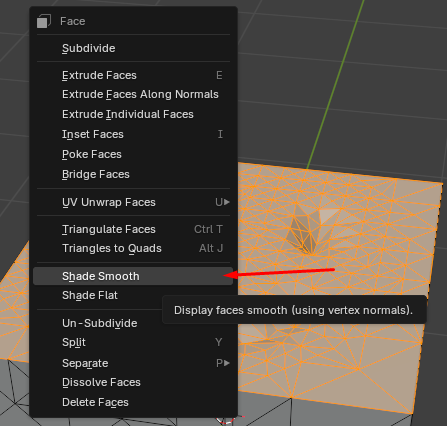Choose Triangles to Quads
447x426 pixels.
tap(133, 248)
